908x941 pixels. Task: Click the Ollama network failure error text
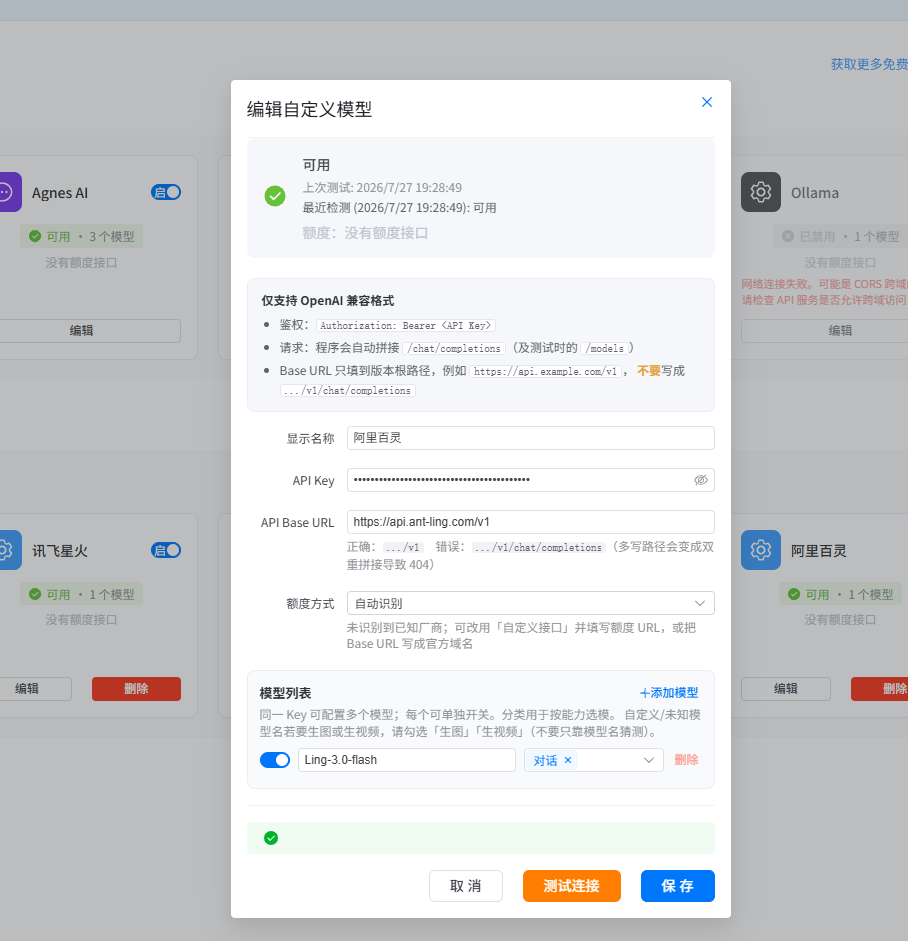[x=825, y=292]
